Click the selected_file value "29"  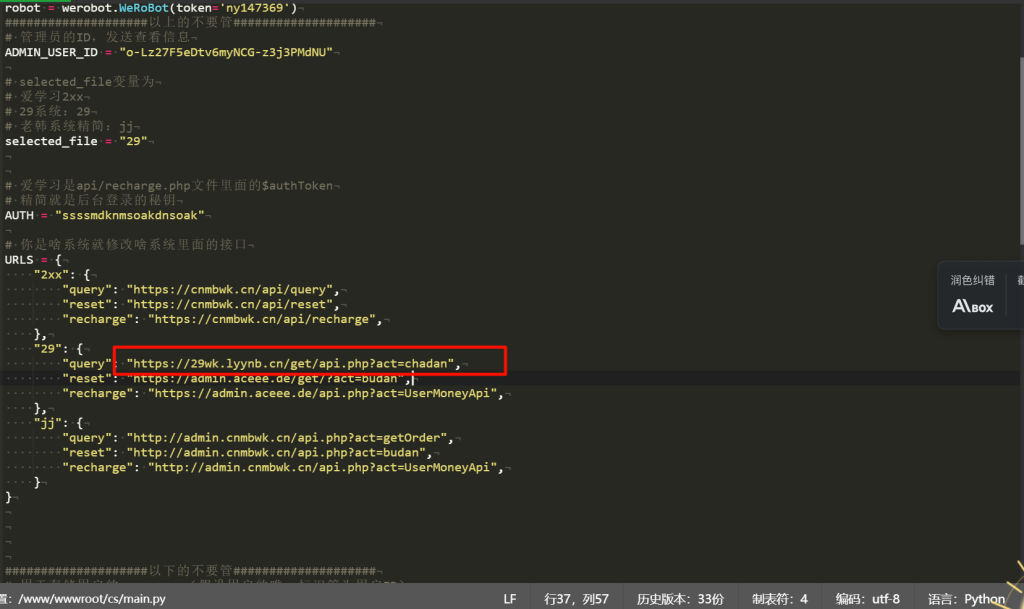pyautogui.click(x=133, y=141)
